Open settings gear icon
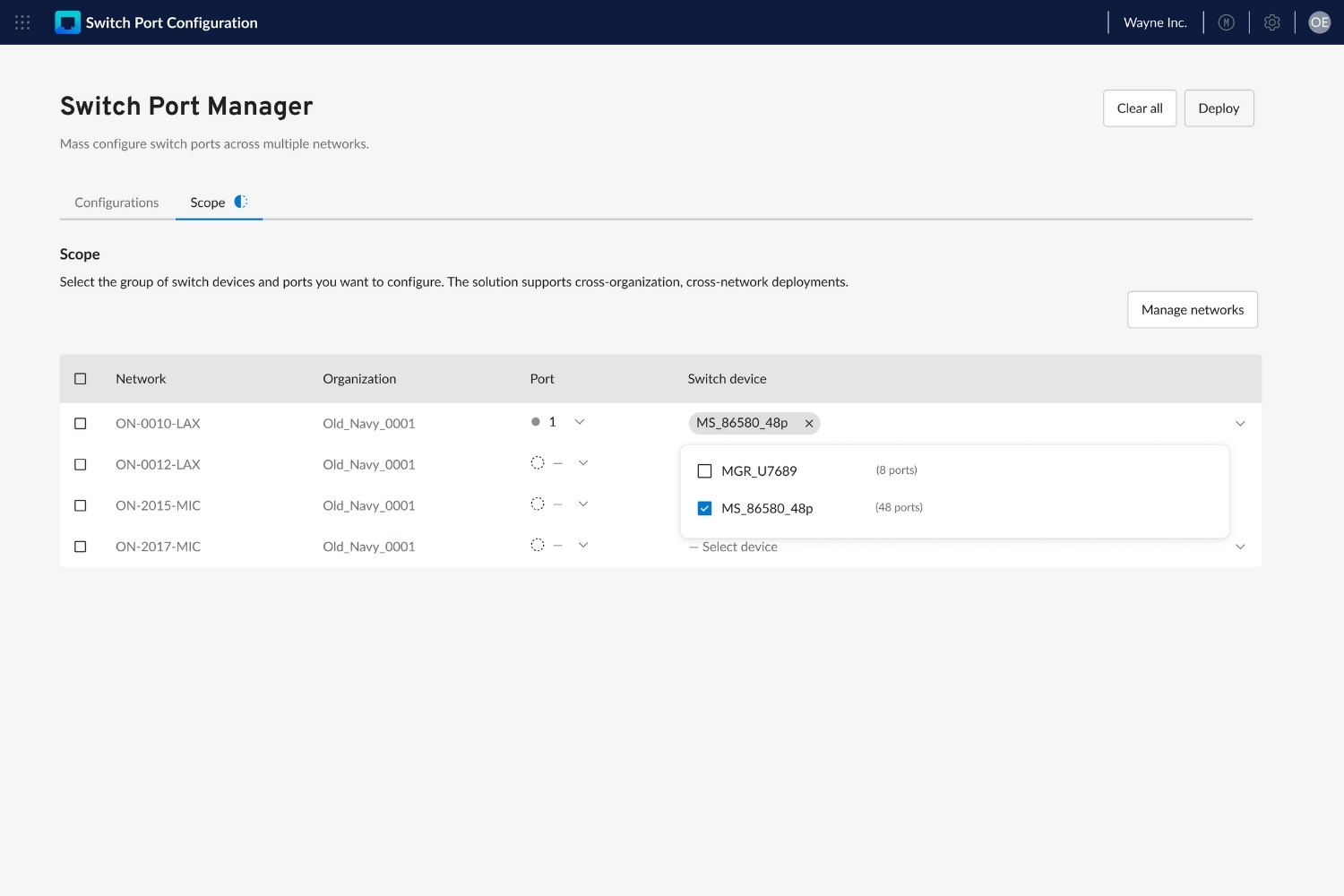Viewport: 1344px width, 896px height. (x=1272, y=22)
